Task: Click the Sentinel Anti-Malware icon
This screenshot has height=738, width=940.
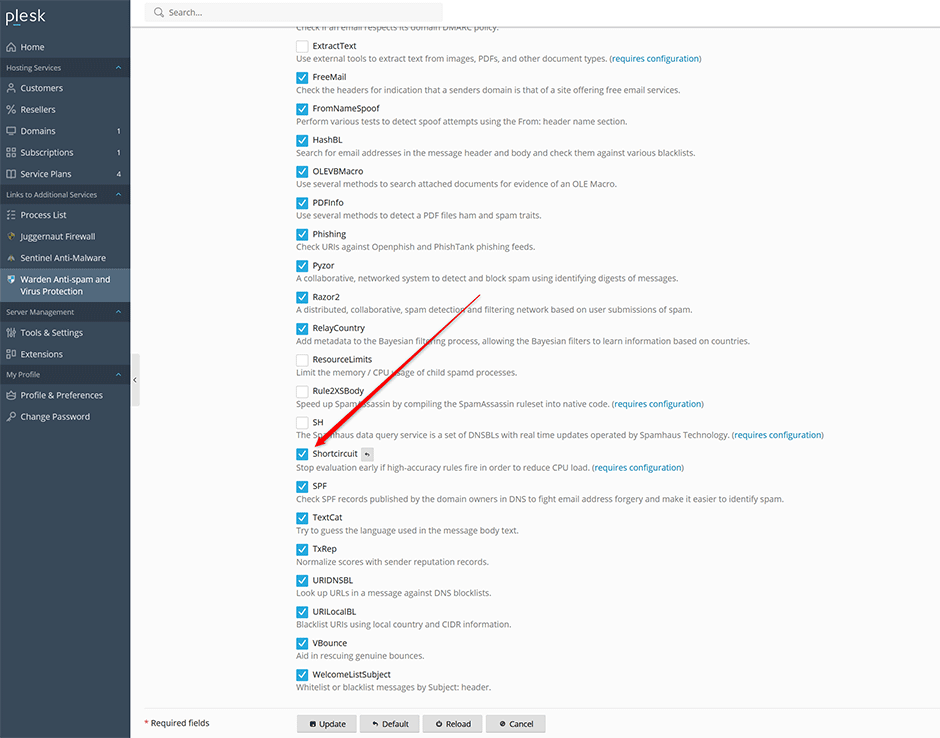Action: coord(11,258)
